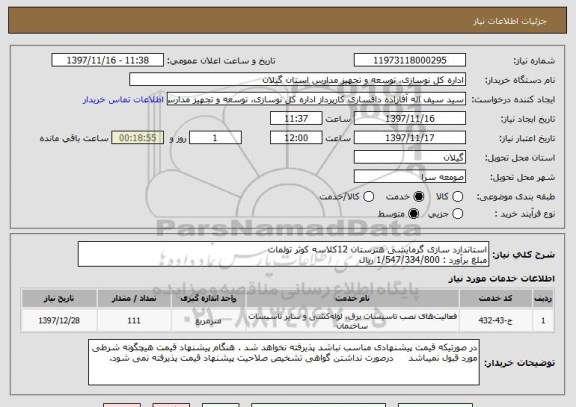Click service code cell ج-43-432
The image size is (576, 407).
point(495,321)
